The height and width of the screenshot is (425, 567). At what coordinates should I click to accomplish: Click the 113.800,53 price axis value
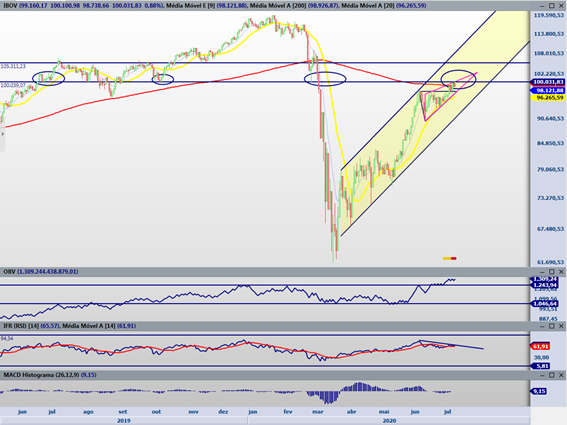[549, 34]
